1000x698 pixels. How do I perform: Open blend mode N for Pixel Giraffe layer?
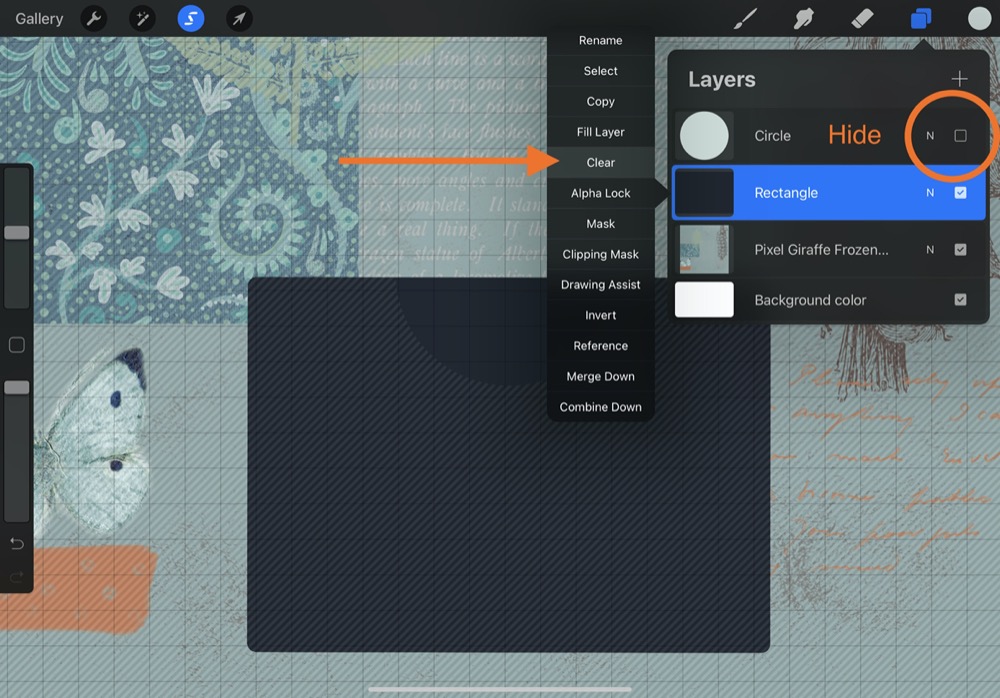pyautogui.click(x=930, y=249)
